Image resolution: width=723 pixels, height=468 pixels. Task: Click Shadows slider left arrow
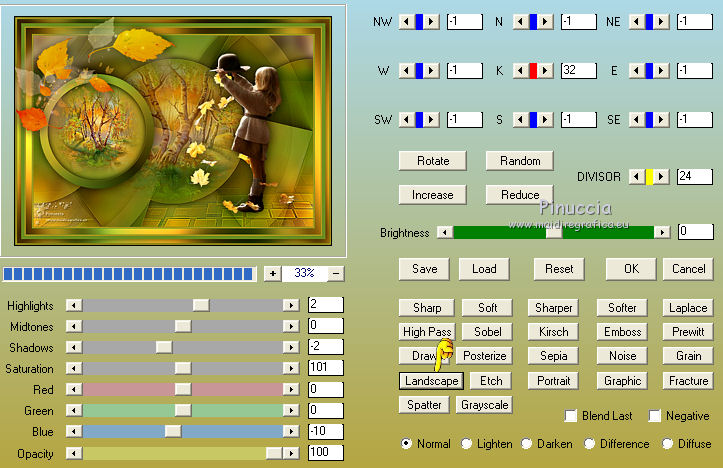point(74,347)
